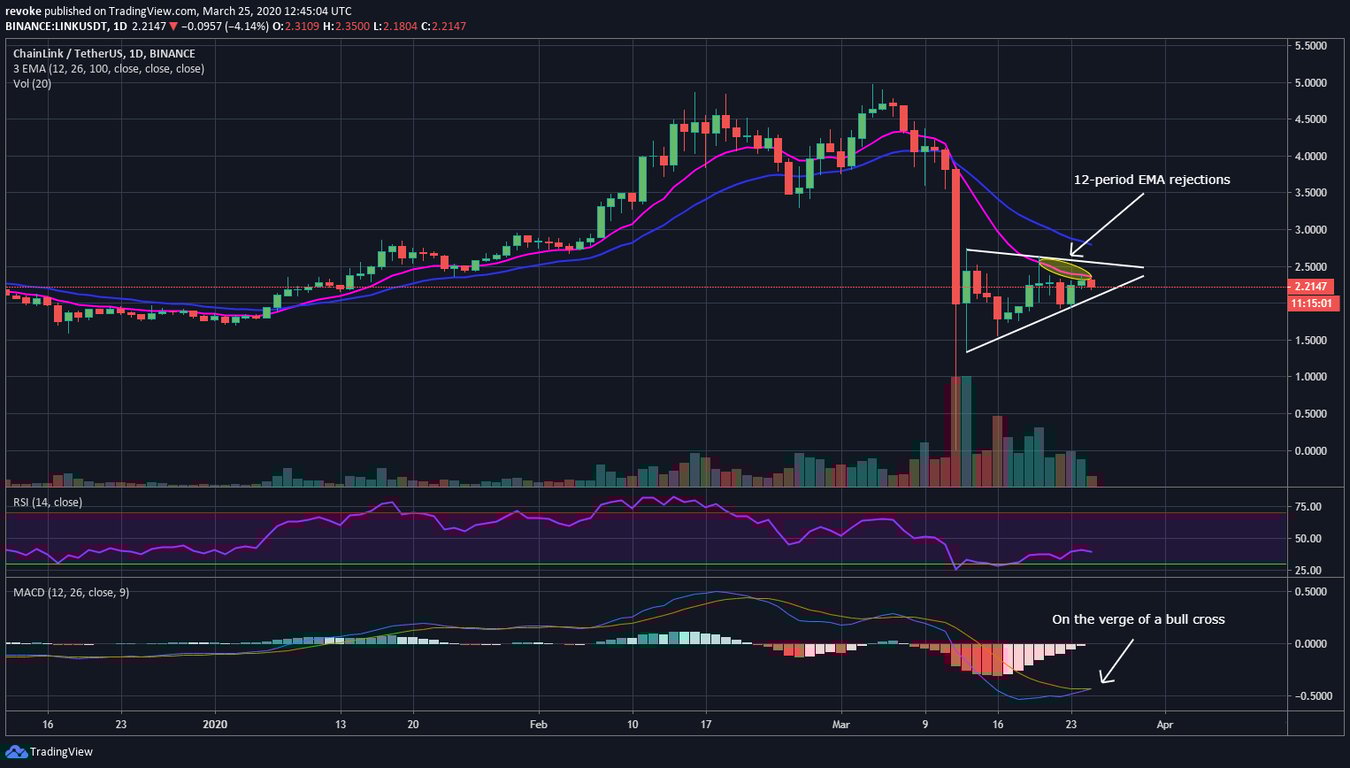Click the bull cross annotation text

[1137, 619]
